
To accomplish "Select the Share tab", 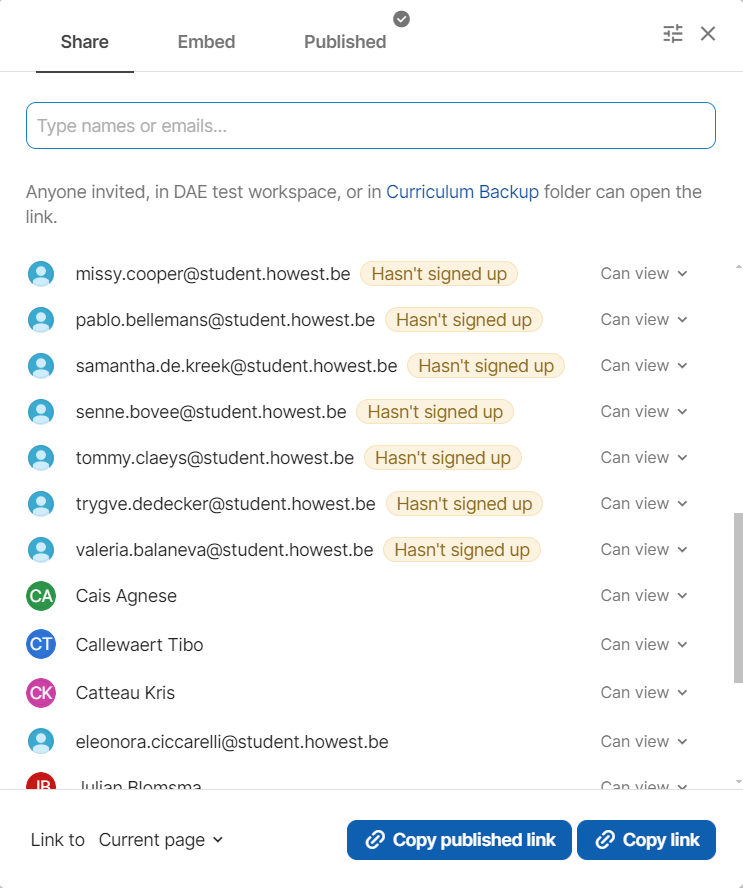I will pyautogui.click(x=85, y=42).
